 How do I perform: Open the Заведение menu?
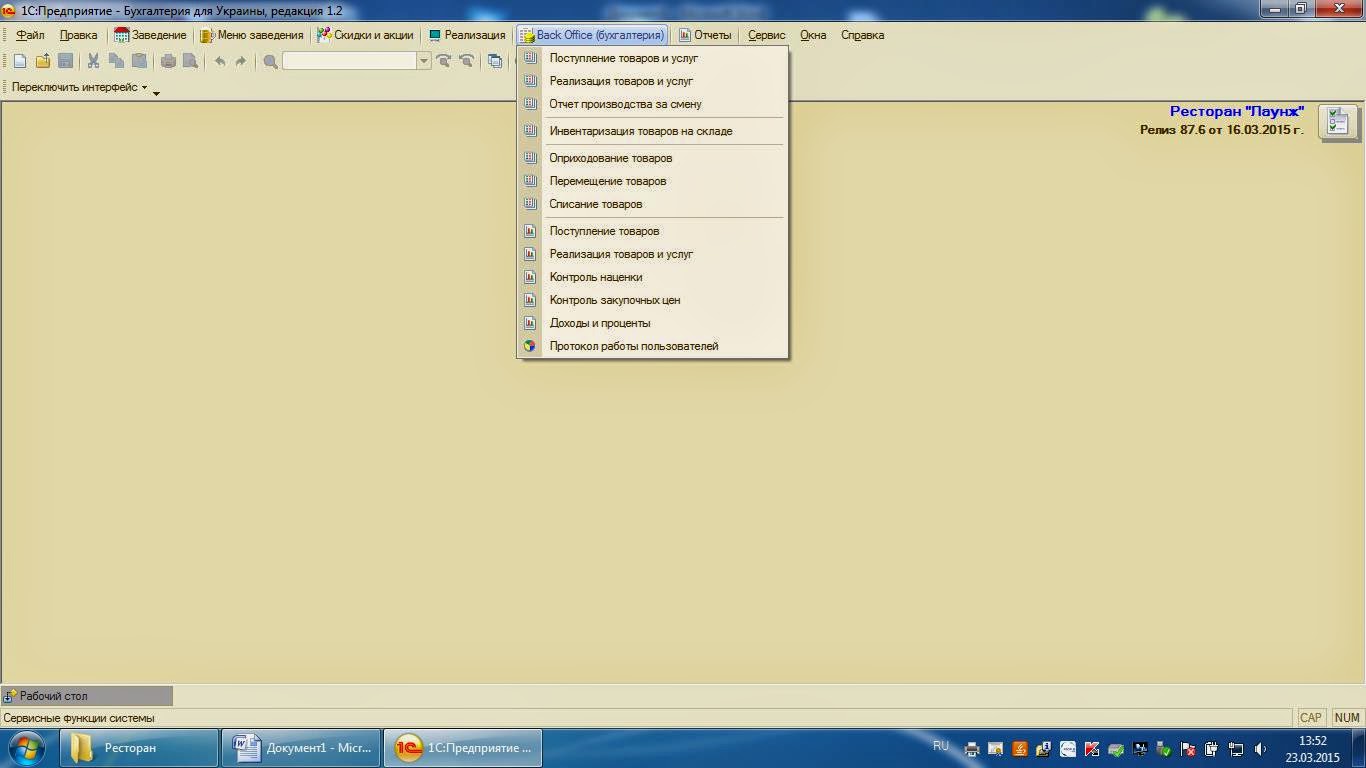150,35
